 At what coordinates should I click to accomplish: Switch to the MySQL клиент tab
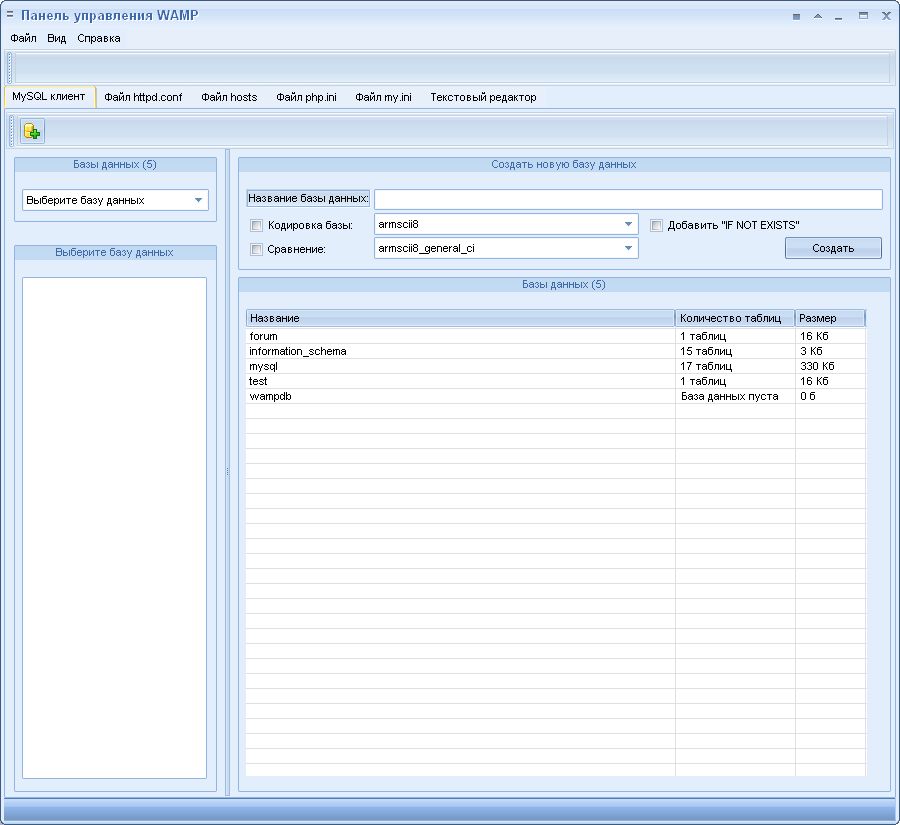tap(49, 96)
